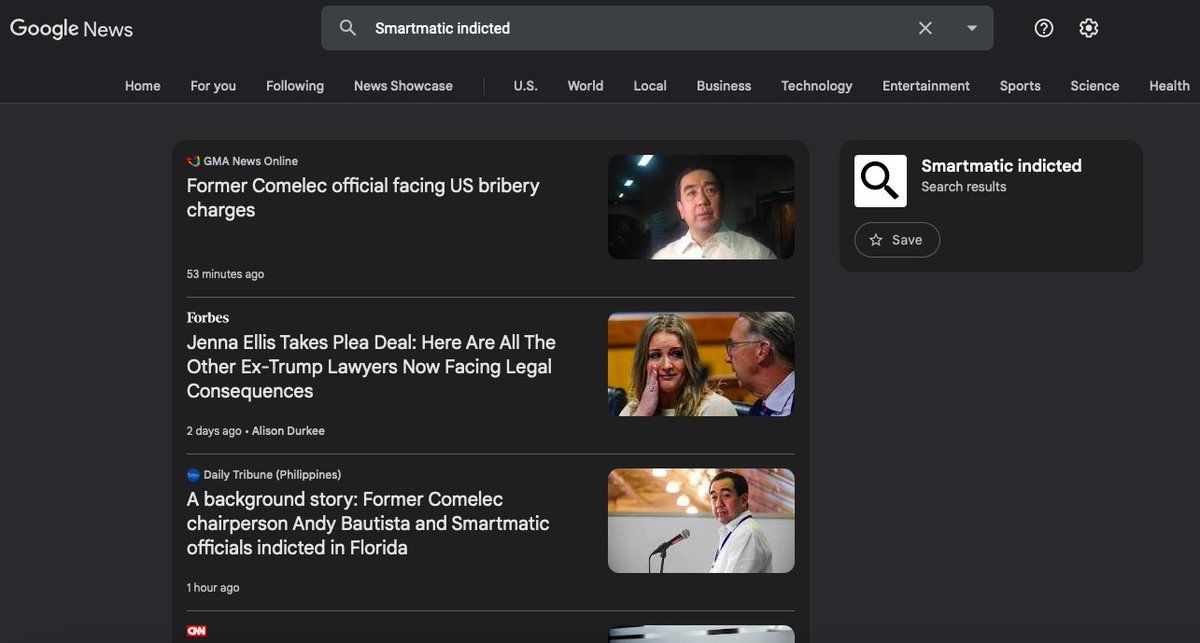Save the Smartmatic indicted search

coord(897,240)
